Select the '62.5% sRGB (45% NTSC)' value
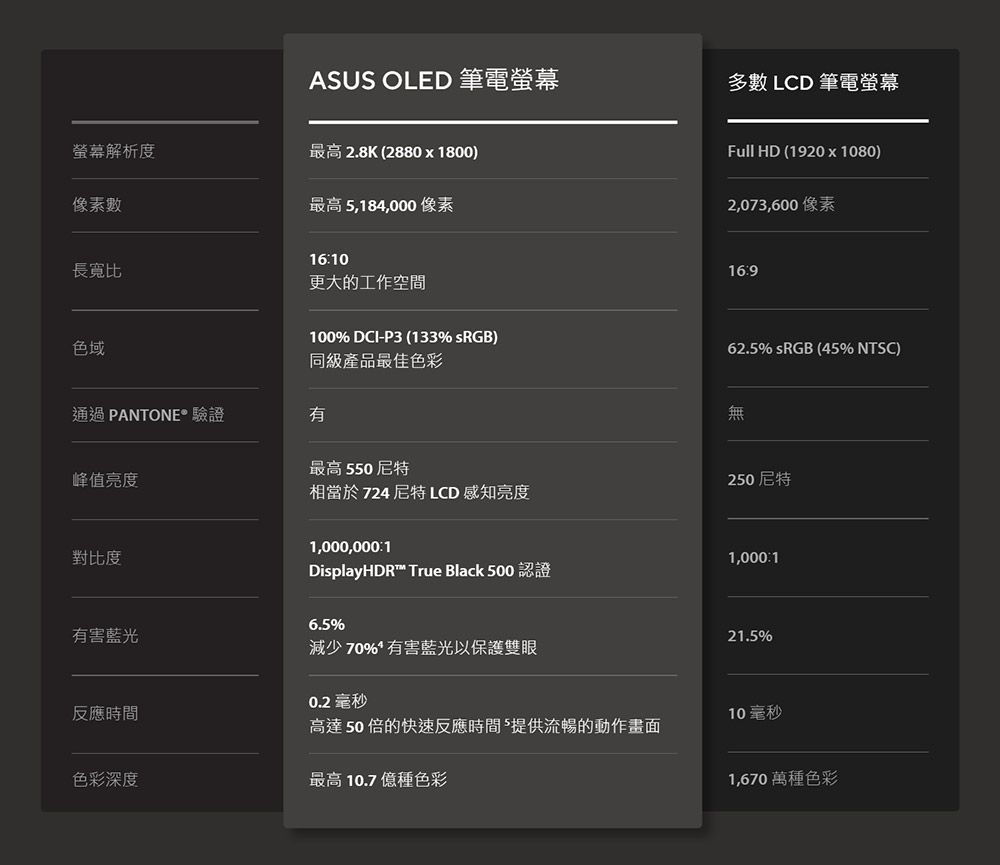This screenshot has height=865, width=1000. pos(814,348)
